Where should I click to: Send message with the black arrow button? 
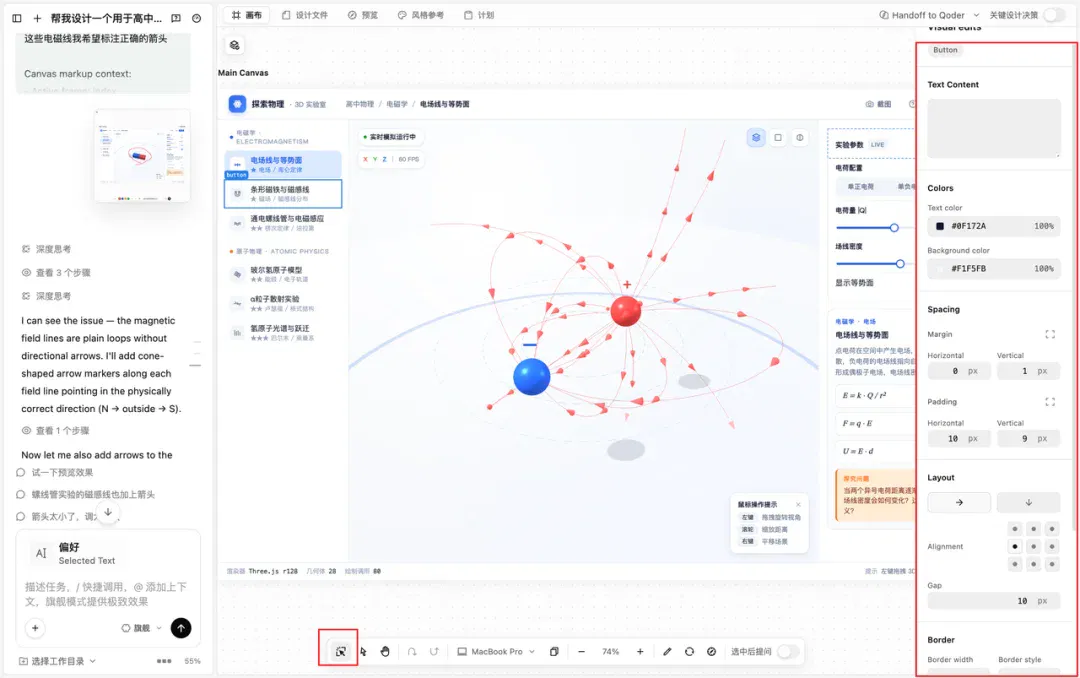pyautogui.click(x=181, y=628)
